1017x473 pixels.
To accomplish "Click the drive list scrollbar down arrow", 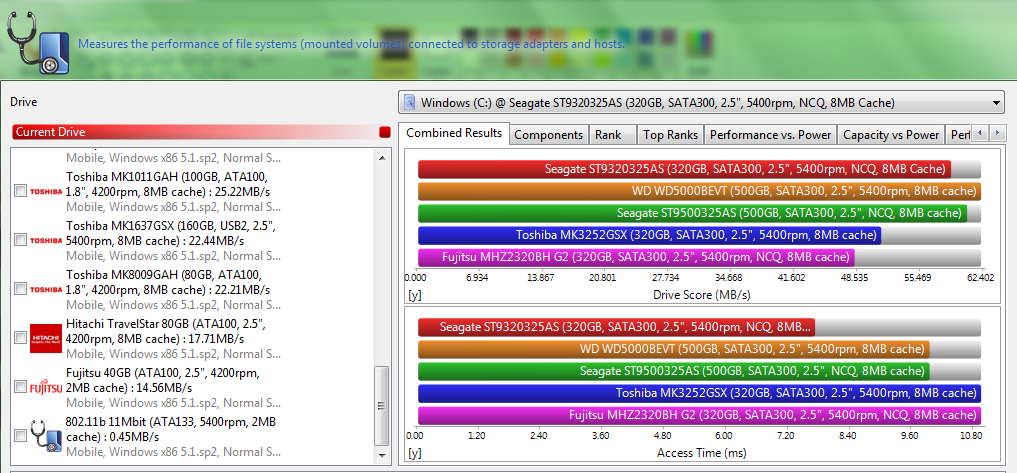I will (x=382, y=455).
